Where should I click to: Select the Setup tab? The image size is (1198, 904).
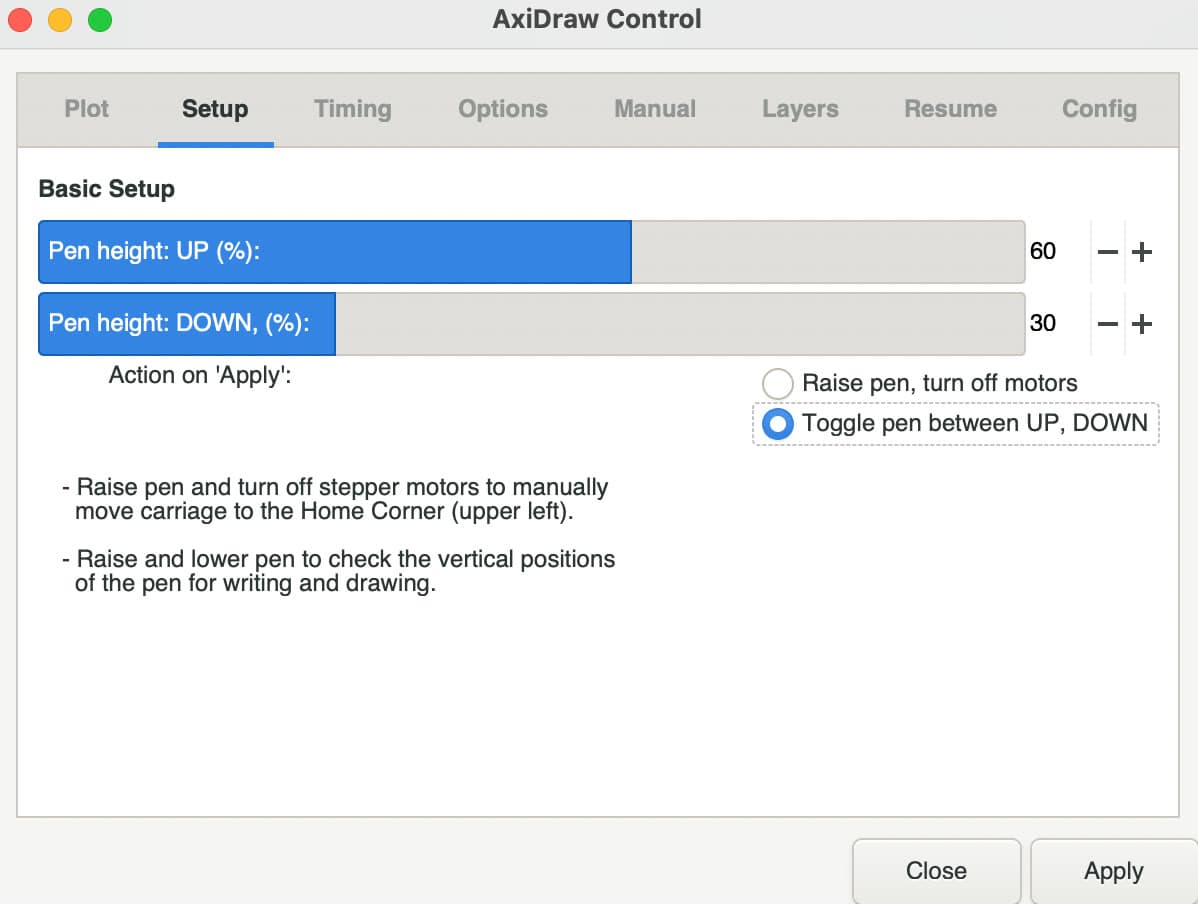215,109
